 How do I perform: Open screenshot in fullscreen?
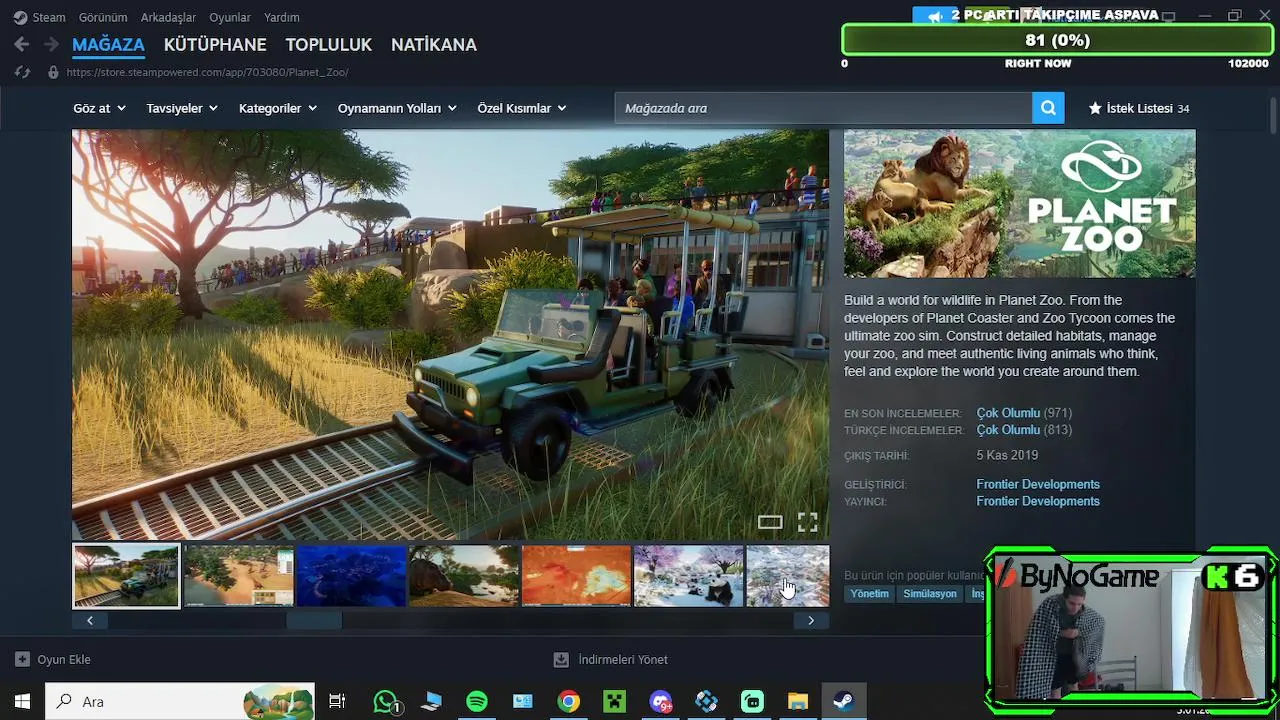(x=807, y=522)
